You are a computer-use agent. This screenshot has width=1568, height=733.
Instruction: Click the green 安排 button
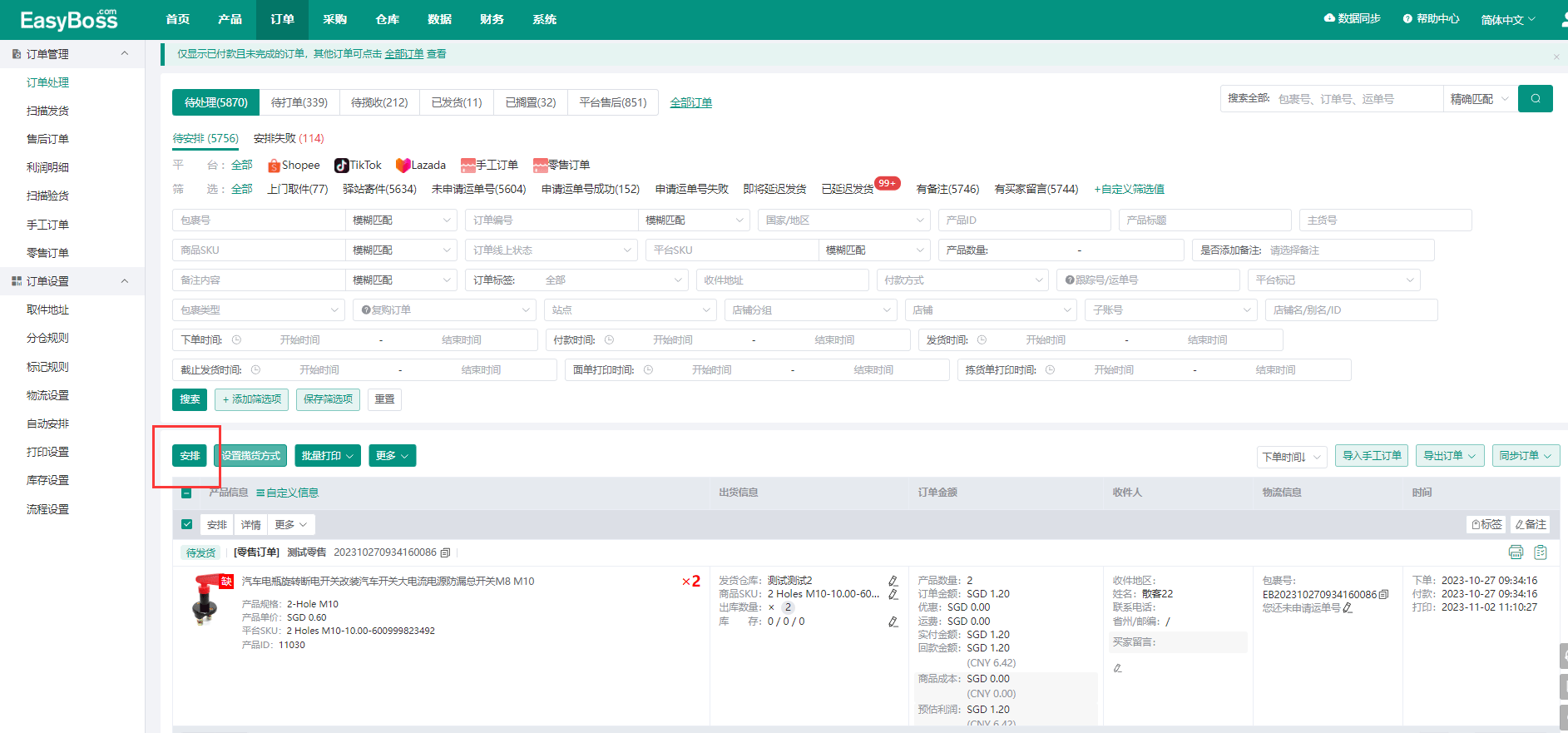coord(190,456)
